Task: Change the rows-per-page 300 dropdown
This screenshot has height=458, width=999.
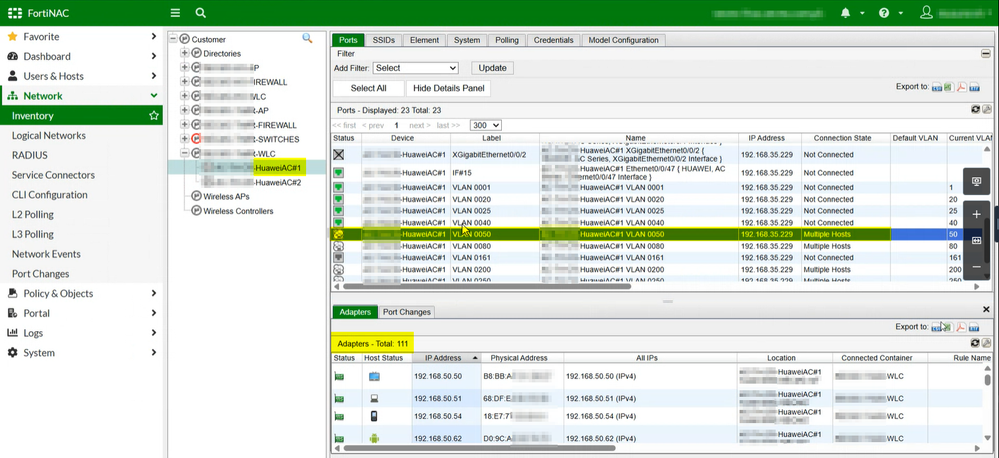Action: pyautogui.click(x=485, y=126)
